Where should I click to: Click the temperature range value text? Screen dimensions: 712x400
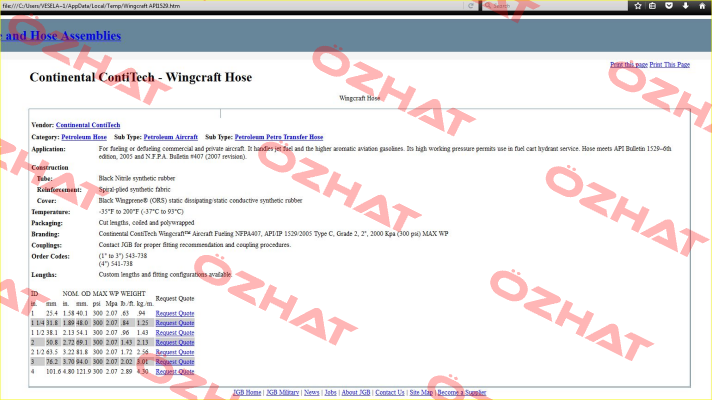pyautogui.click(x=141, y=212)
